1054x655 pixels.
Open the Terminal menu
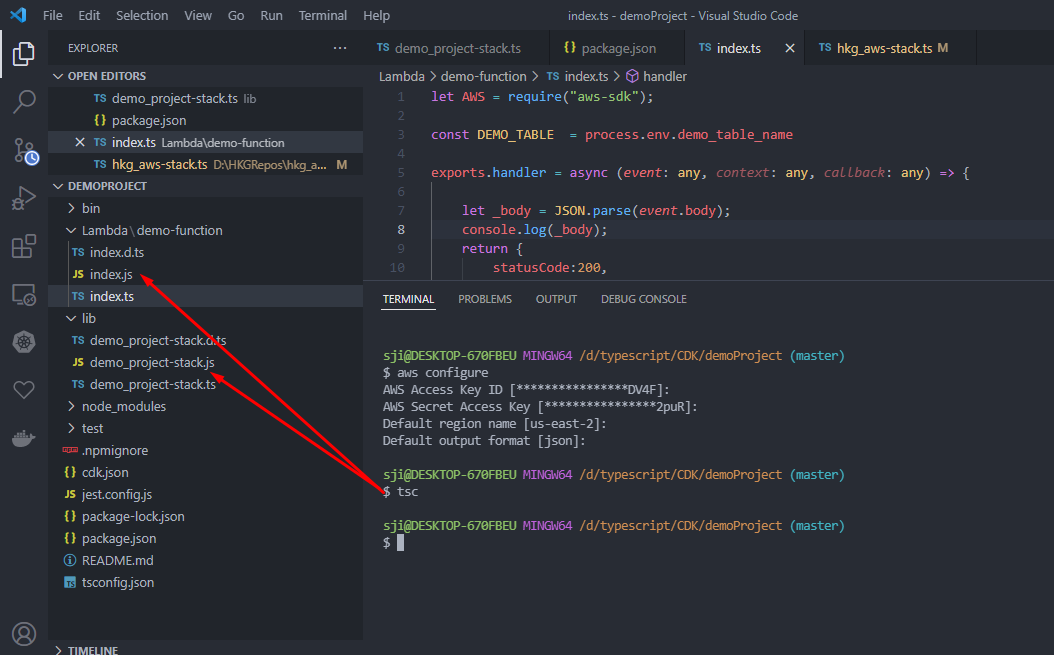[322, 15]
